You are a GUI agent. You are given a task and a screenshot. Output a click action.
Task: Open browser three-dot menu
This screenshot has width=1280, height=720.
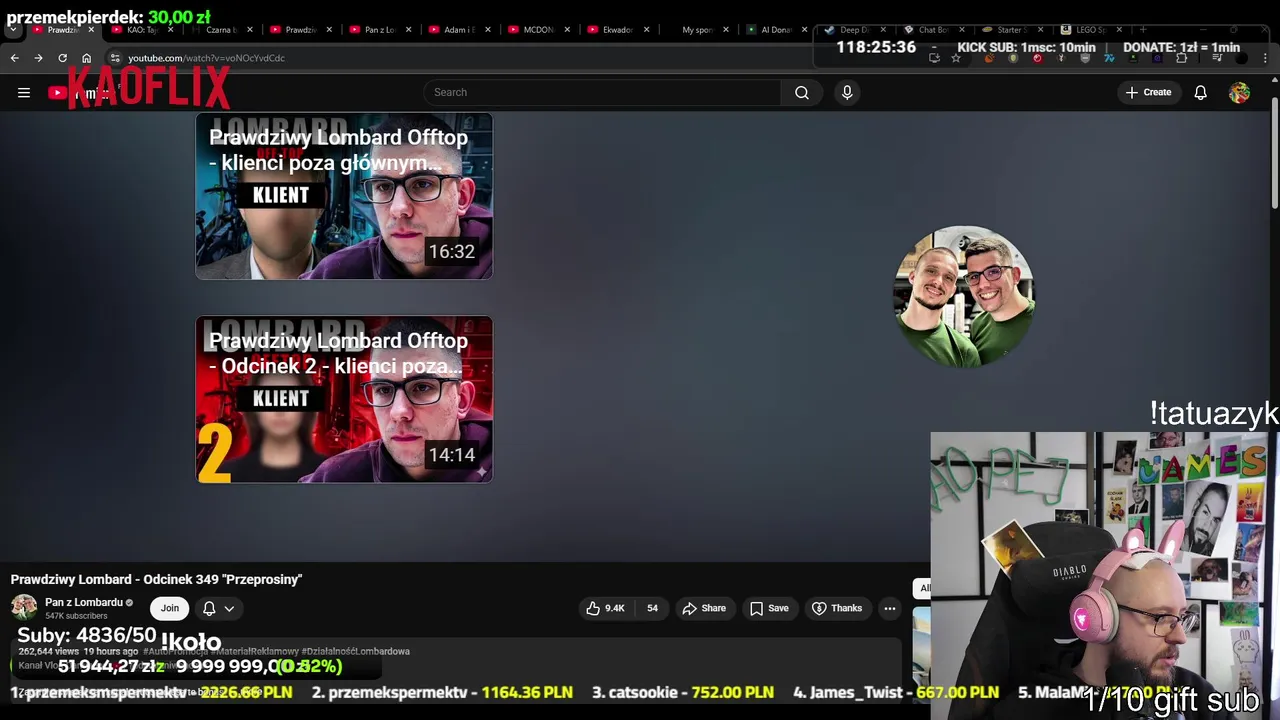click(x=1265, y=58)
